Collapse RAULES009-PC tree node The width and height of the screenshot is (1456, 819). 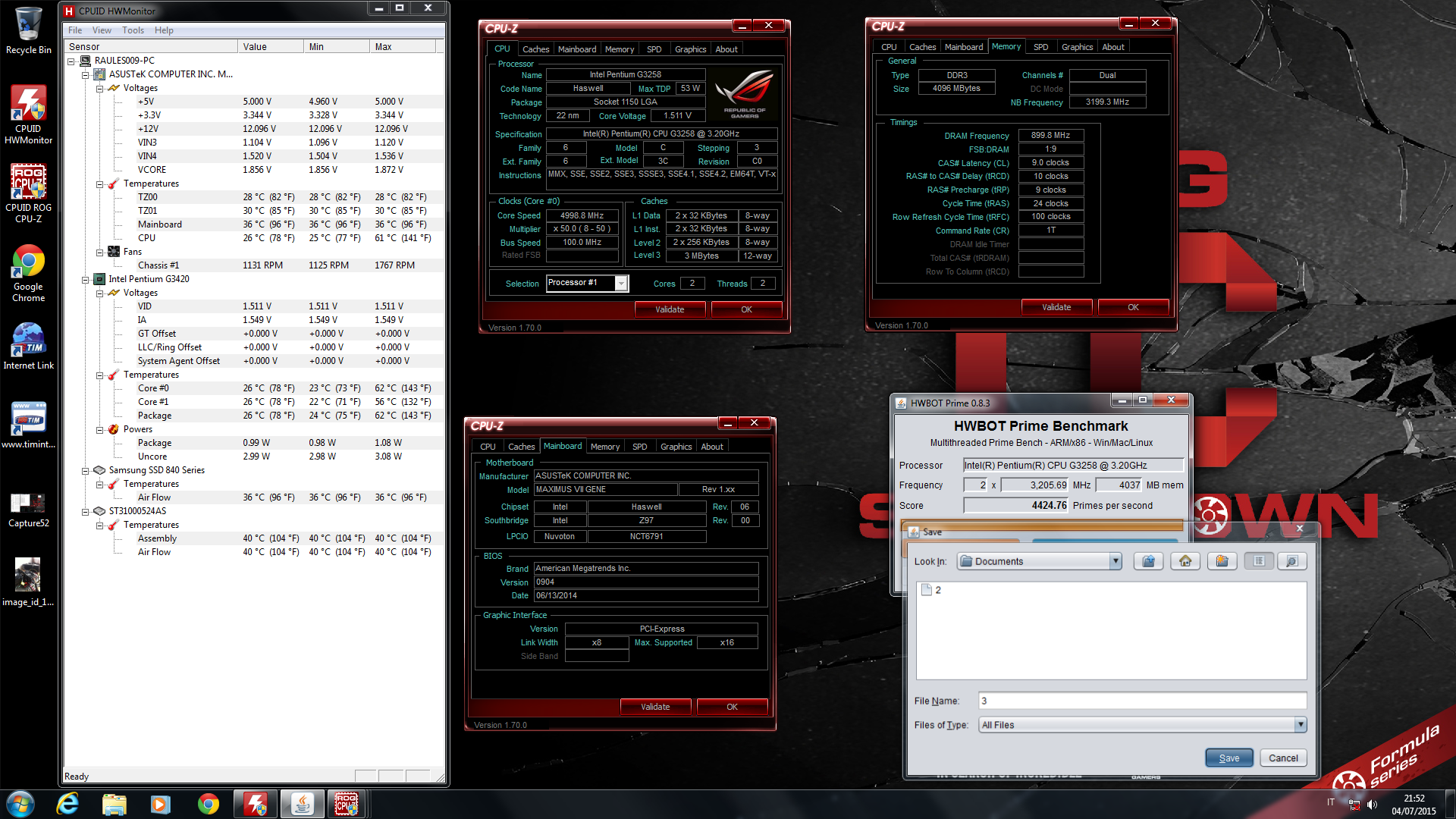(x=71, y=61)
